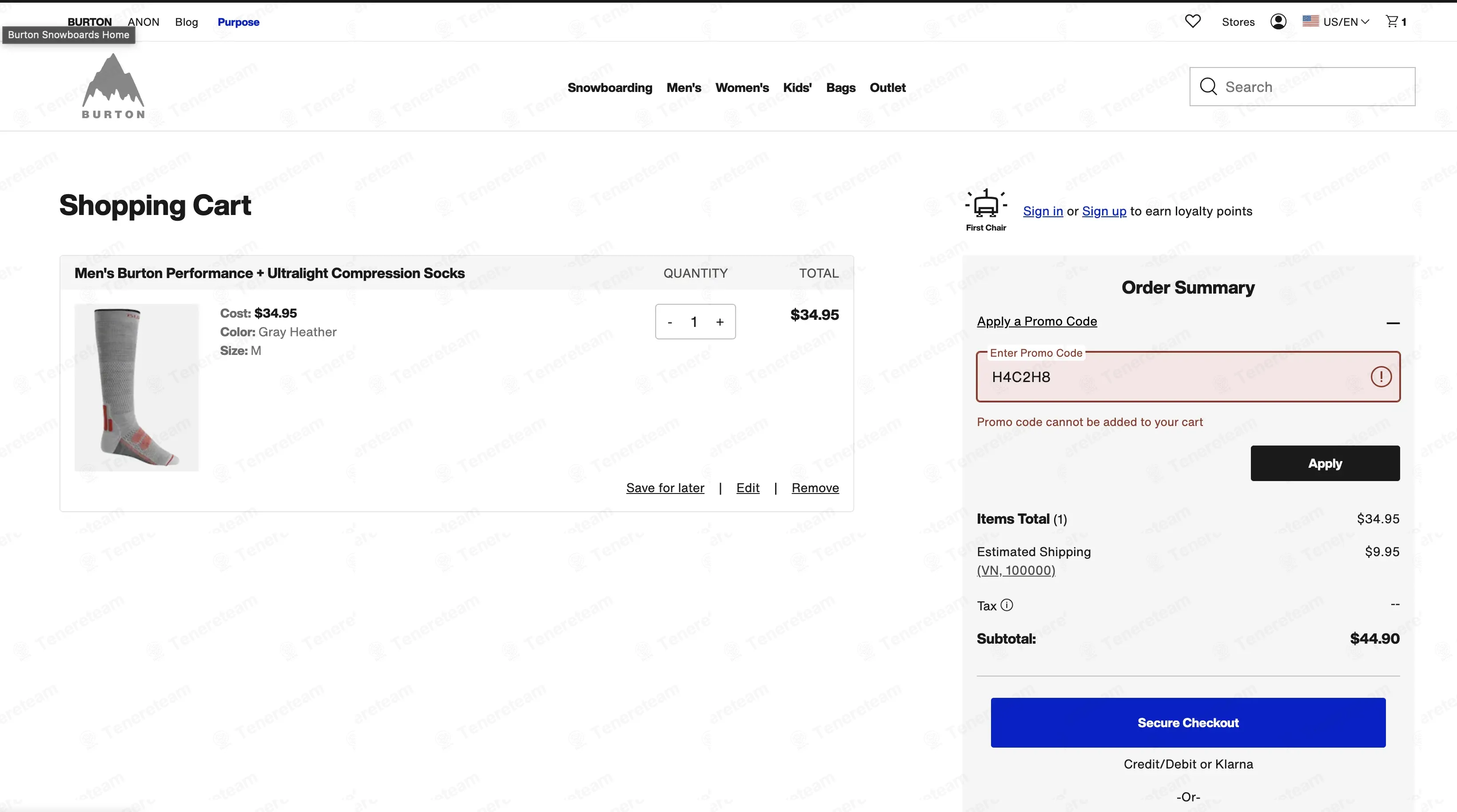Click the Sign up link
Screen dimensions: 1457x812
[1104, 211]
